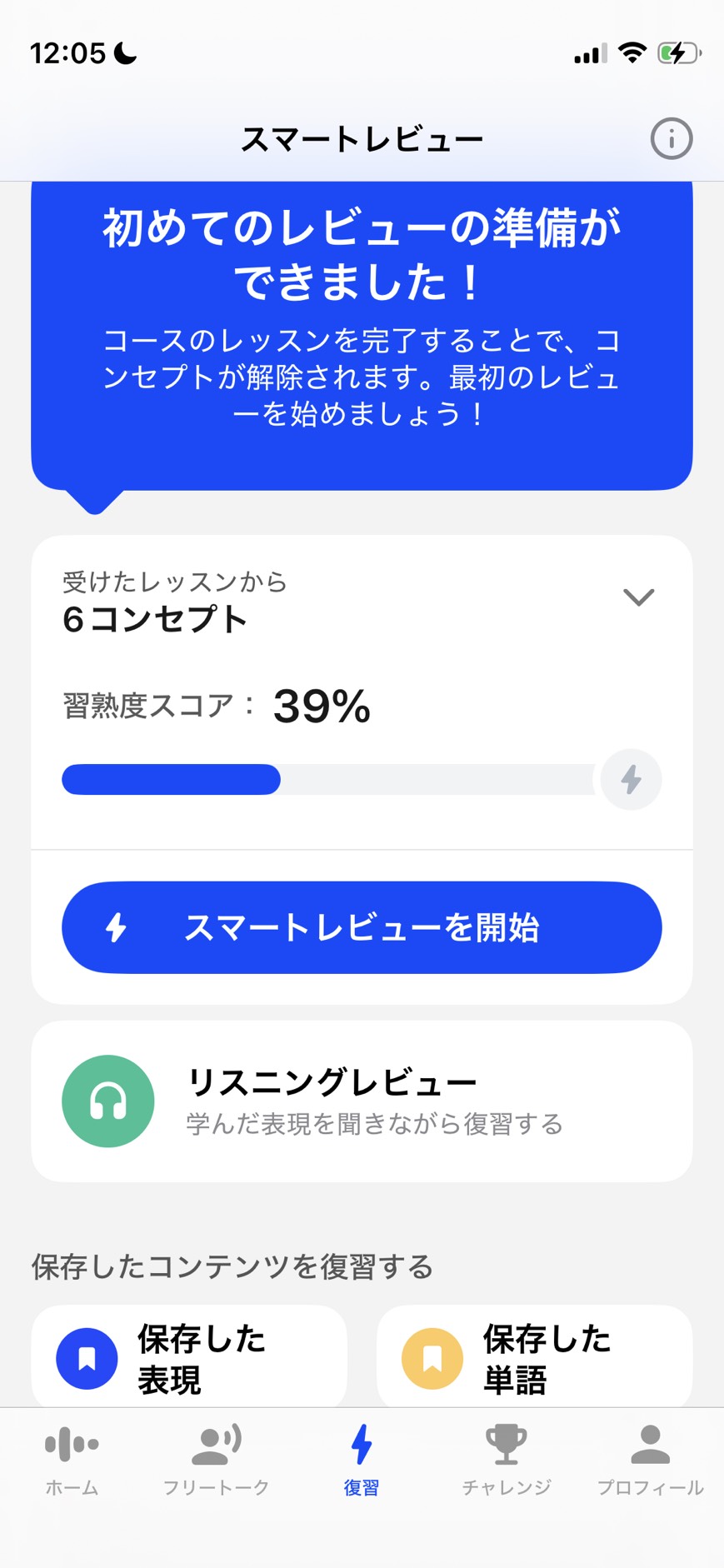Open the 保存した単語 label
The height and width of the screenshot is (1568, 724).
[547, 1359]
